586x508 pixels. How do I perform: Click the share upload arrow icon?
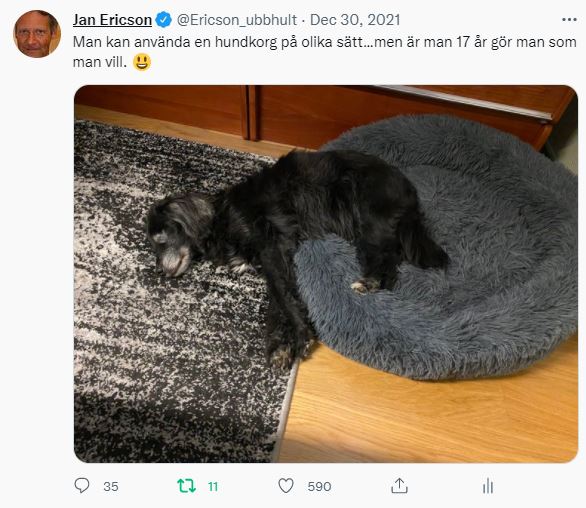click(399, 486)
